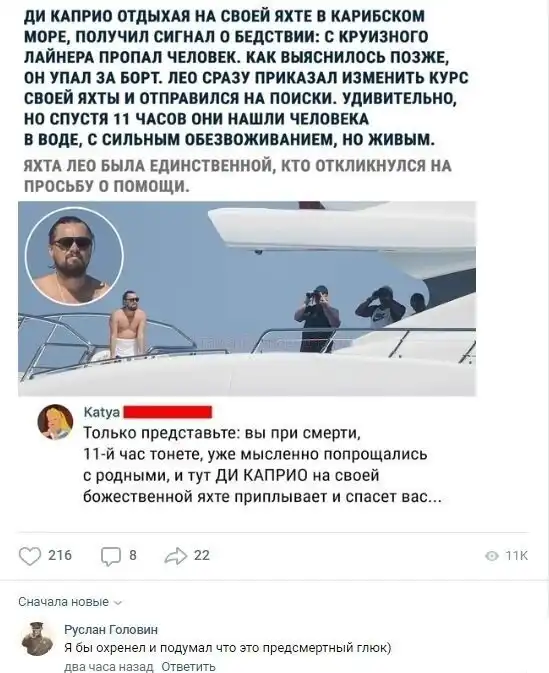The height and width of the screenshot is (673, 549).
Task: Share the post using arrow icon
Action: 176,556
